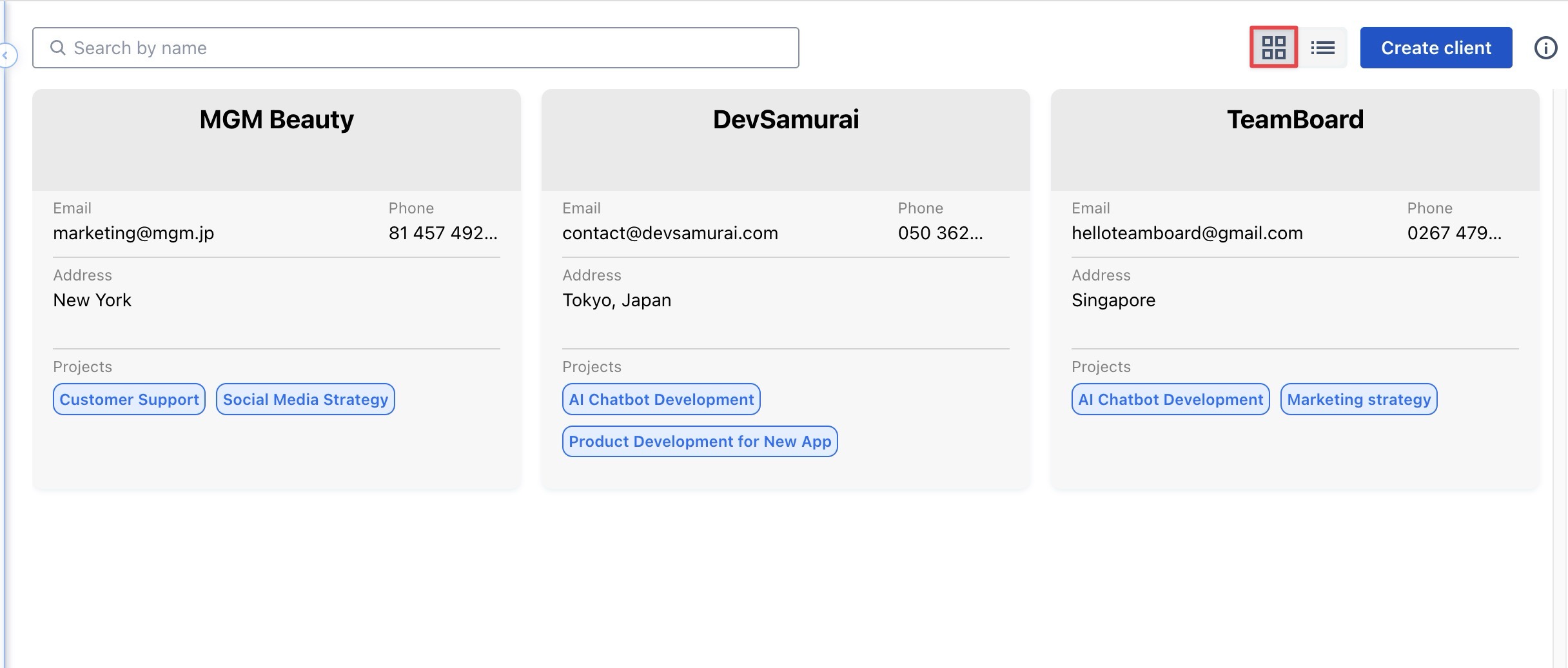Open Social Media Strategy project tag
The height and width of the screenshot is (668, 1568).
tap(305, 400)
